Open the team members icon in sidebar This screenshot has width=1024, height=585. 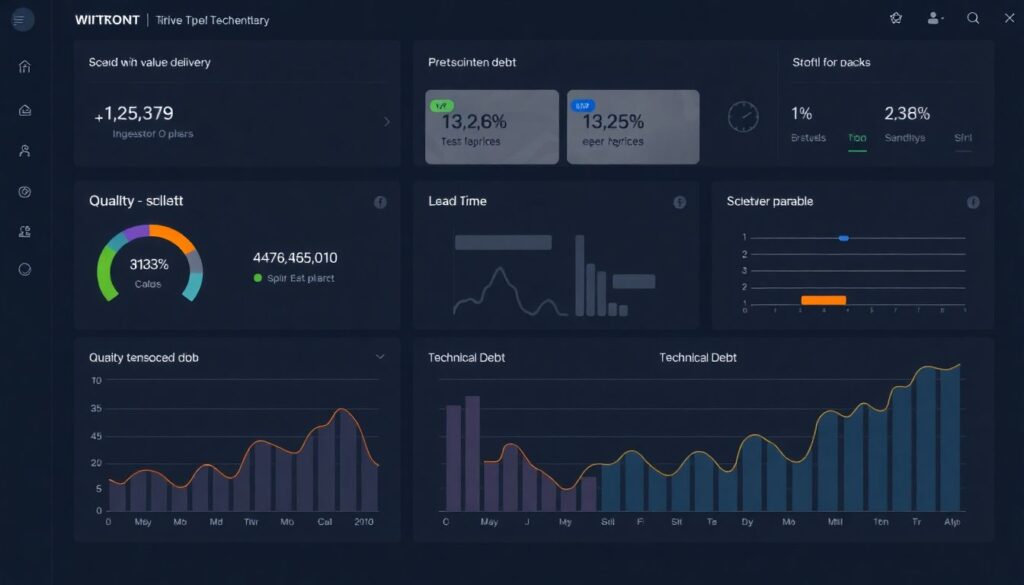(x=25, y=231)
